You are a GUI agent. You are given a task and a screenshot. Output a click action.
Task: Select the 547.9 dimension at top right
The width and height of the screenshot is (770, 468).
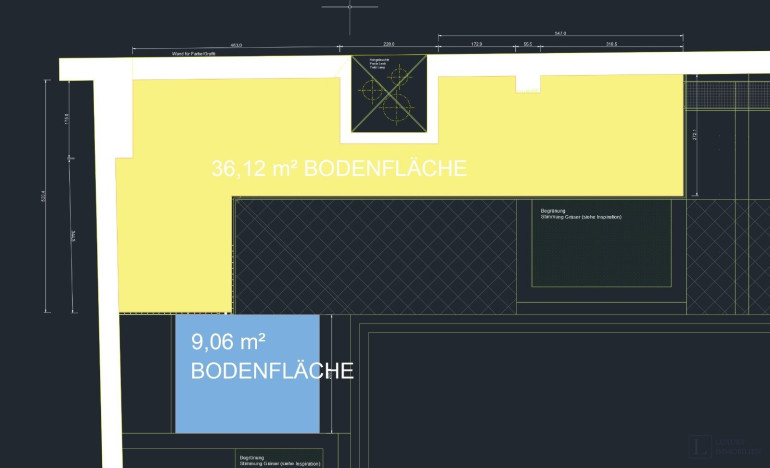click(559, 34)
